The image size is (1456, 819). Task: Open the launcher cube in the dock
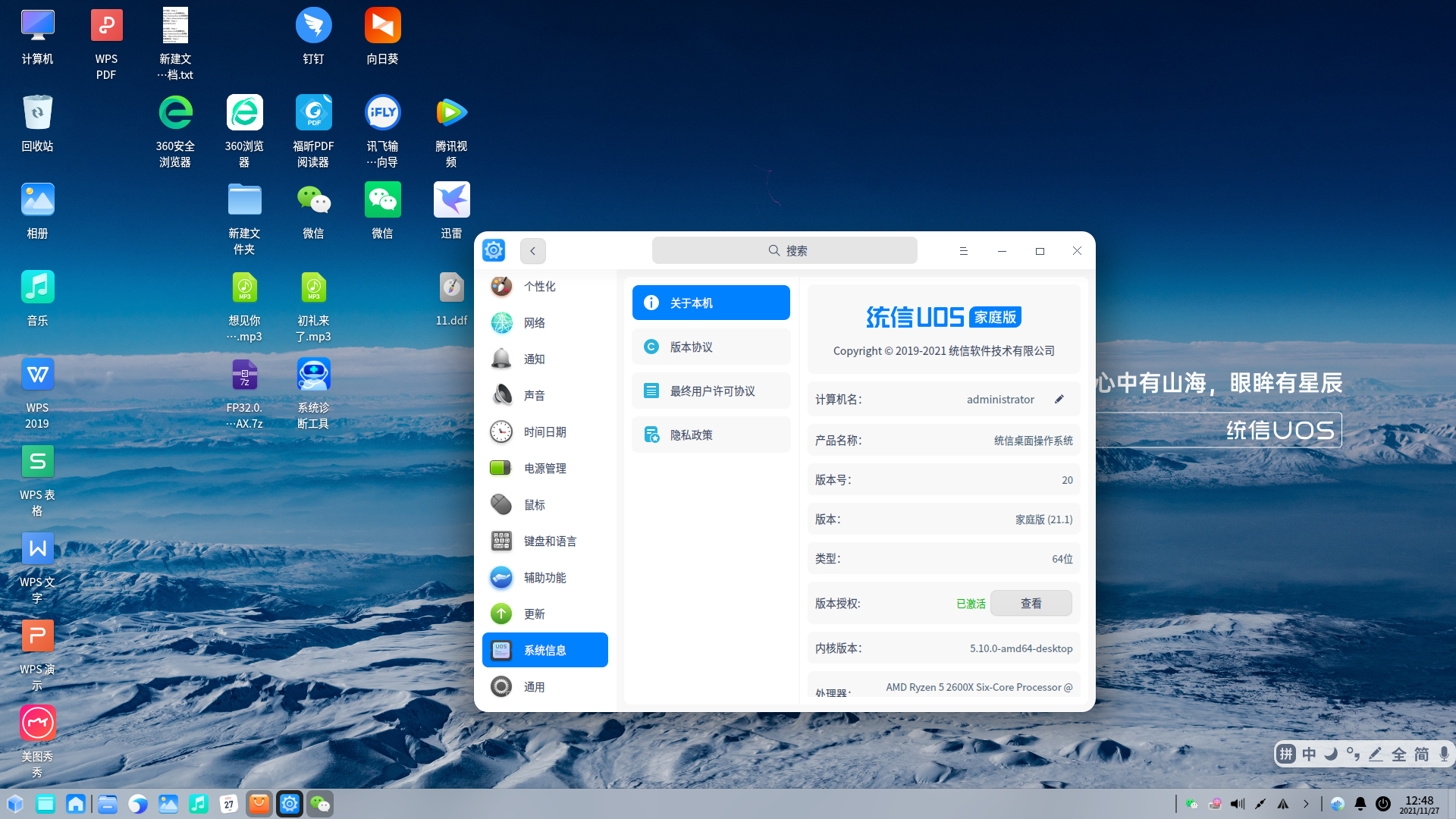coord(15,804)
